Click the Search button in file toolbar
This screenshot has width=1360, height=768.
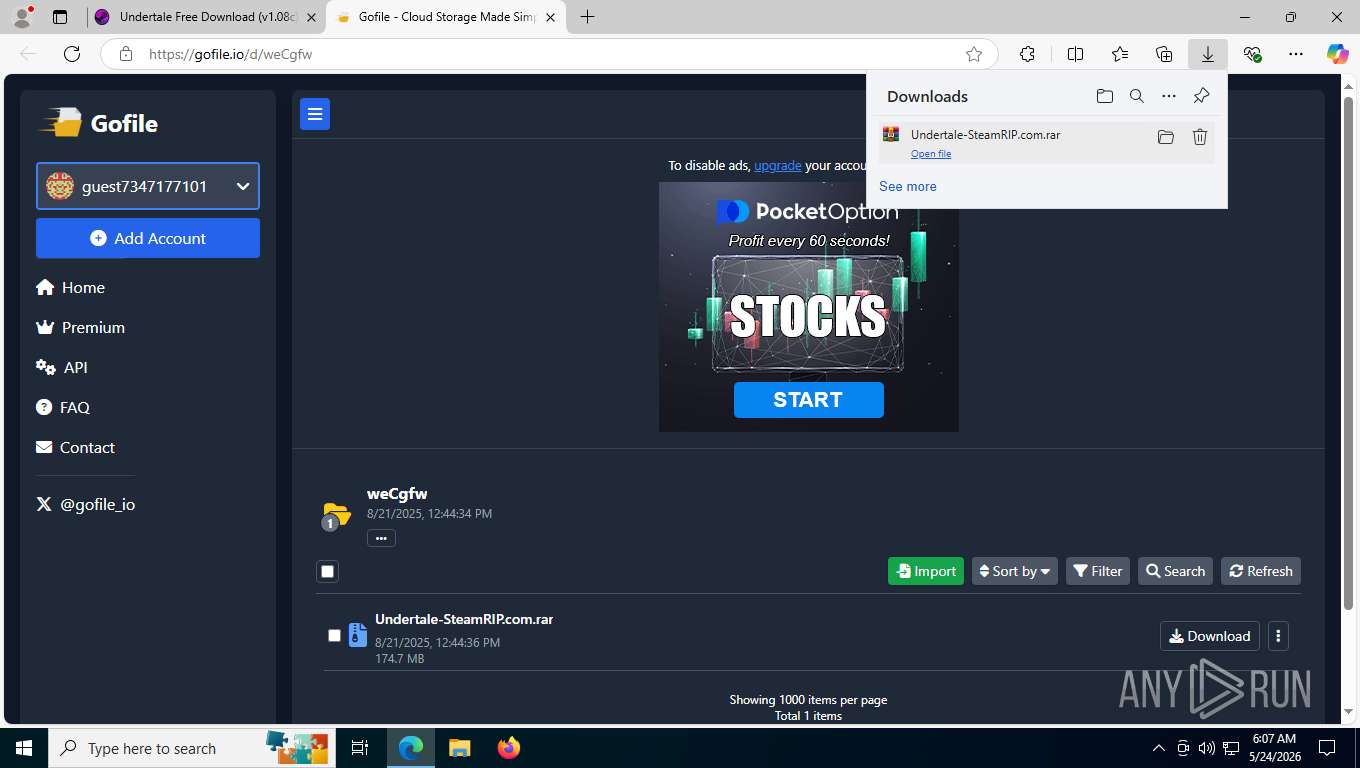1175,571
